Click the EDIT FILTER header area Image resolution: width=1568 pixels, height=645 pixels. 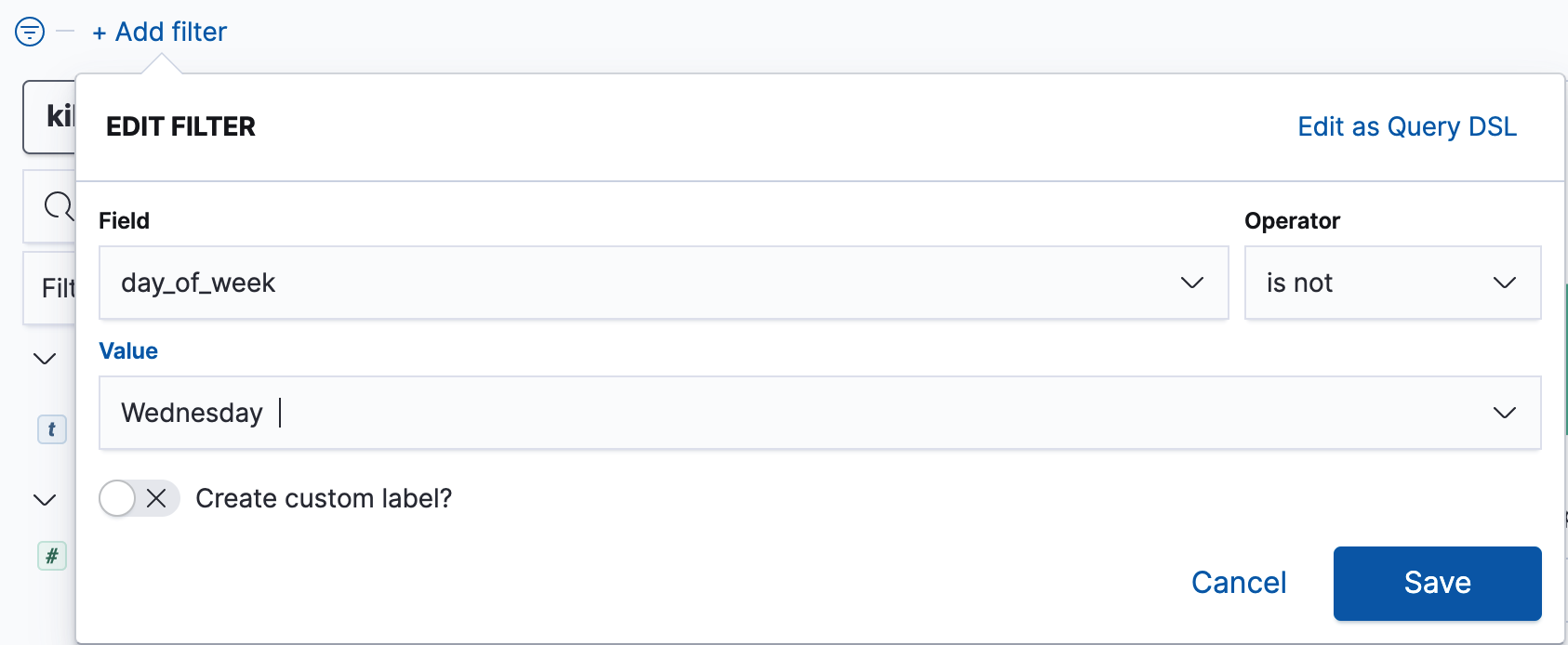181,126
